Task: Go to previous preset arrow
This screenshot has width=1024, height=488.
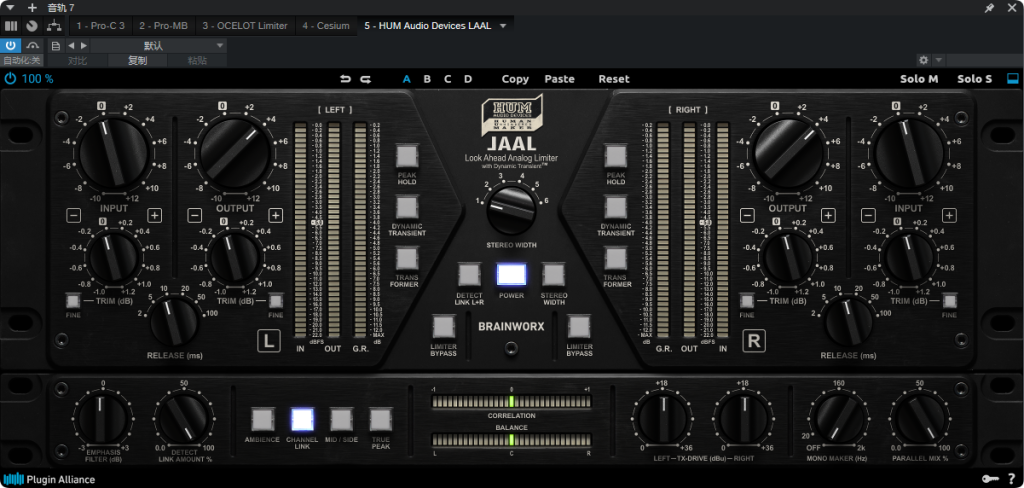Action: pyautogui.click(x=71, y=46)
